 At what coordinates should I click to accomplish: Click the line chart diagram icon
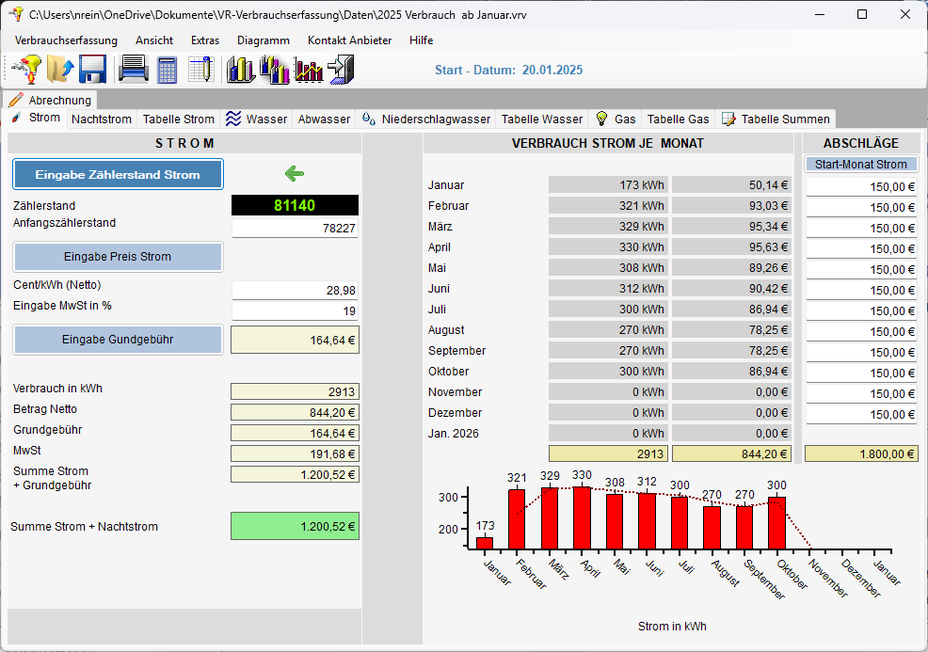[309, 69]
